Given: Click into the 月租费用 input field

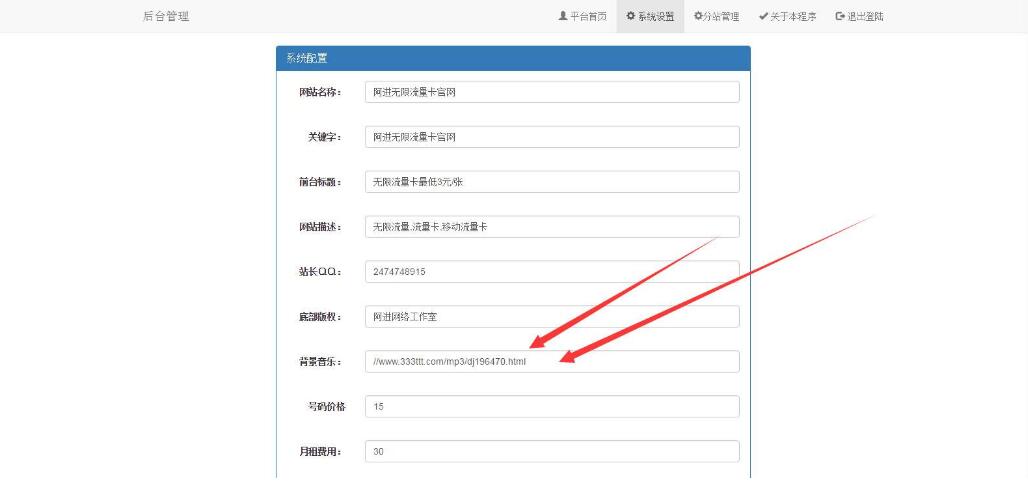Looking at the screenshot, I should 552,451.
